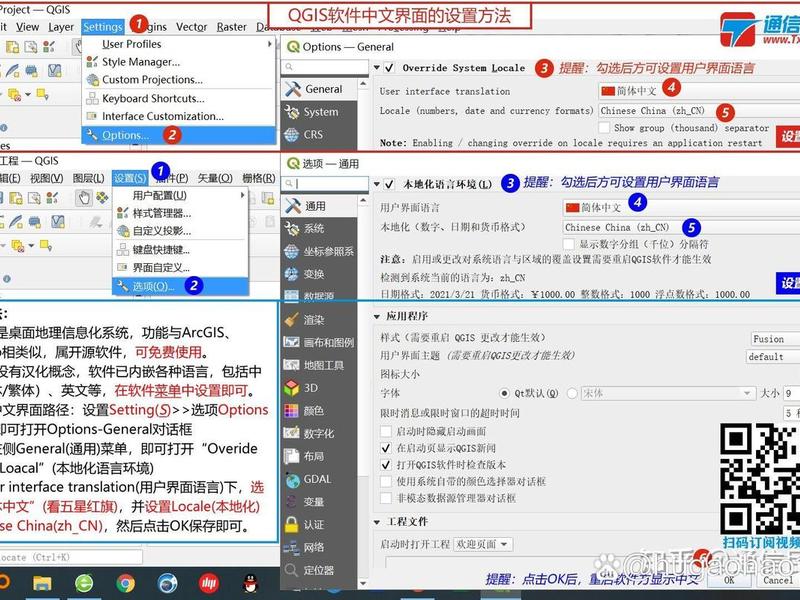Image resolution: width=800 pixels, height=600 pixels.
Task: Open 用户界面语言 简体中文 dropdown
Action: [x=681, y=208]
